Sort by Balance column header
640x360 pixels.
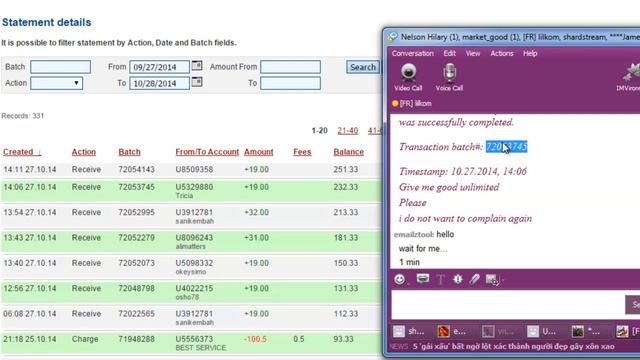(x=348, y=152)
